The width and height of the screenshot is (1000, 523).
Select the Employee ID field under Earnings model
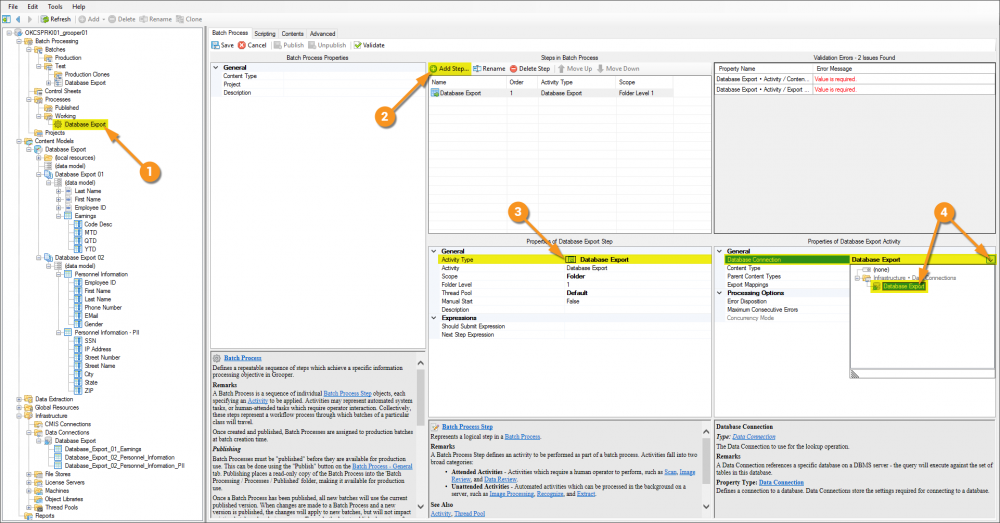tap(90, 207)
